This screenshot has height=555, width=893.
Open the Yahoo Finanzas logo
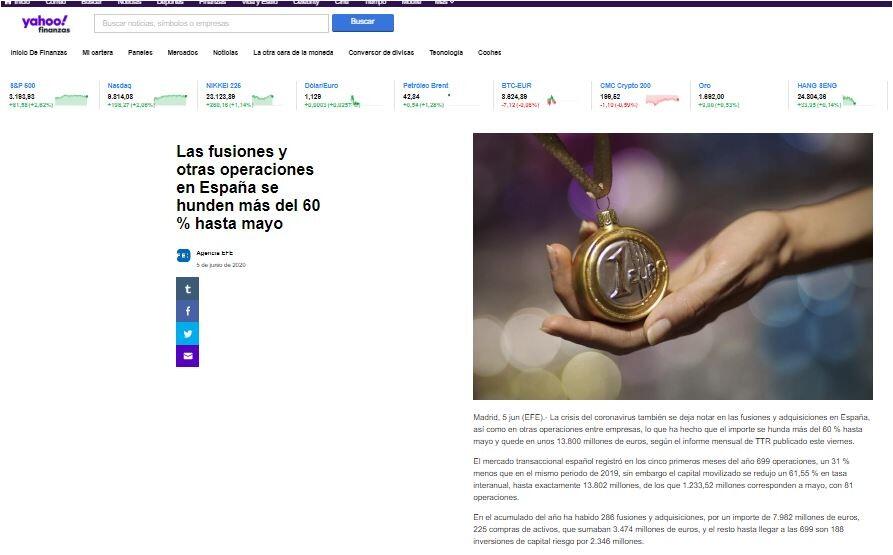tap(46, 24)
